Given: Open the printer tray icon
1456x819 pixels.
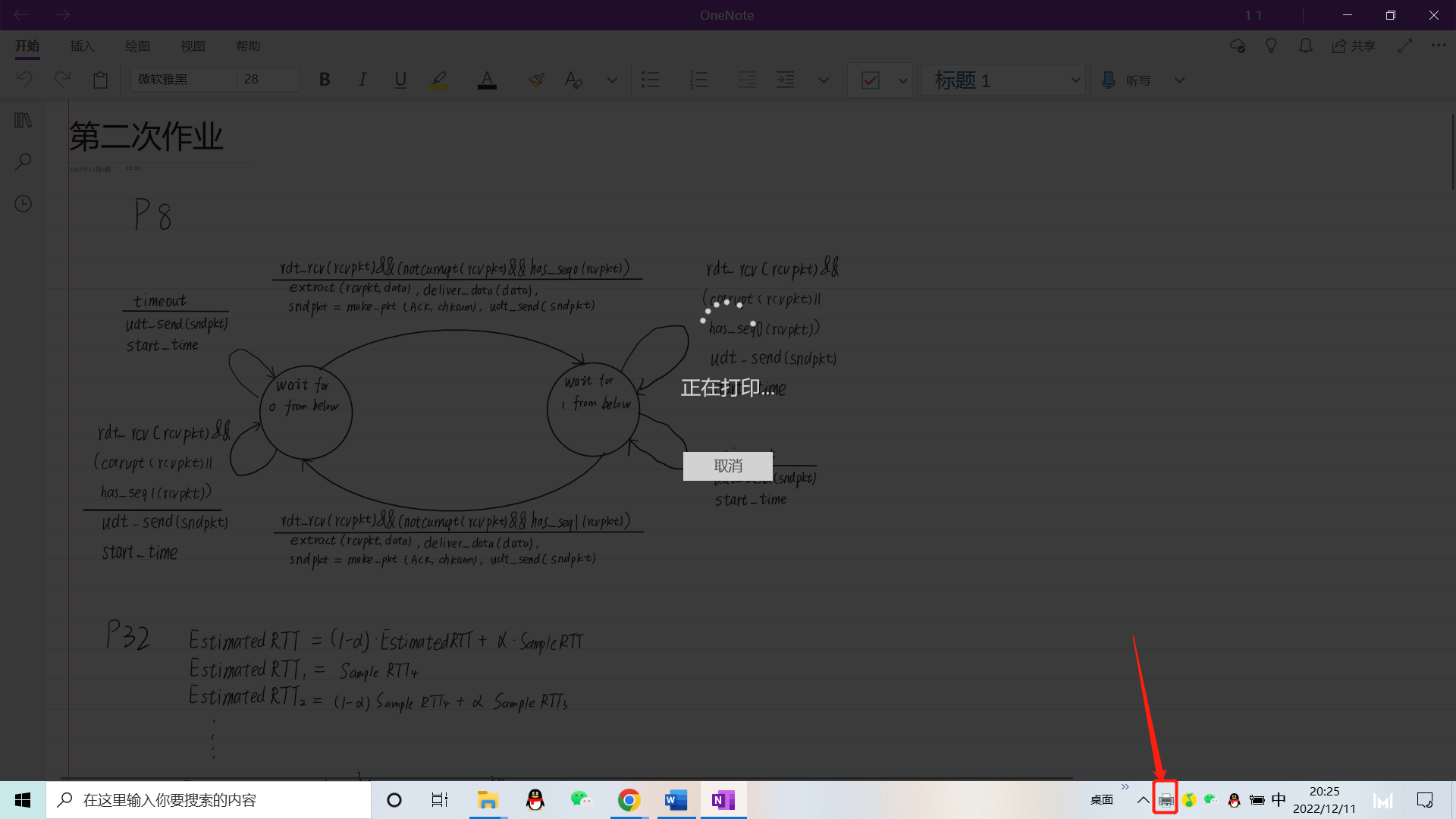Looking at the screenshot, I should [1166, 800].
